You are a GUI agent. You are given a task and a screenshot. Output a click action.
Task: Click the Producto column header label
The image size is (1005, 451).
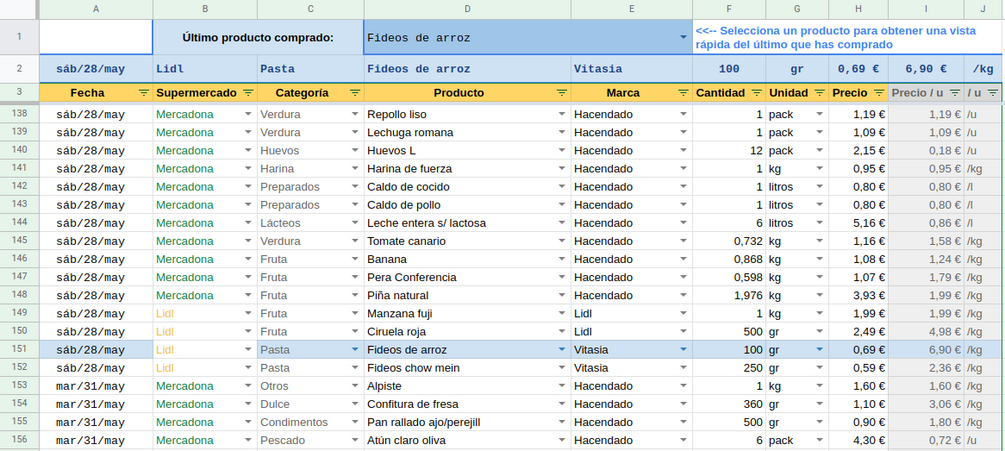pos(458,93)
